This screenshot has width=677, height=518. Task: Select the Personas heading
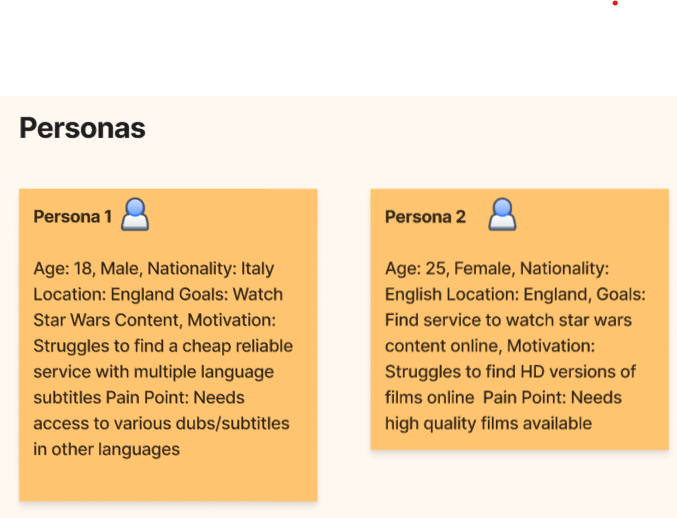coord(82,128)
